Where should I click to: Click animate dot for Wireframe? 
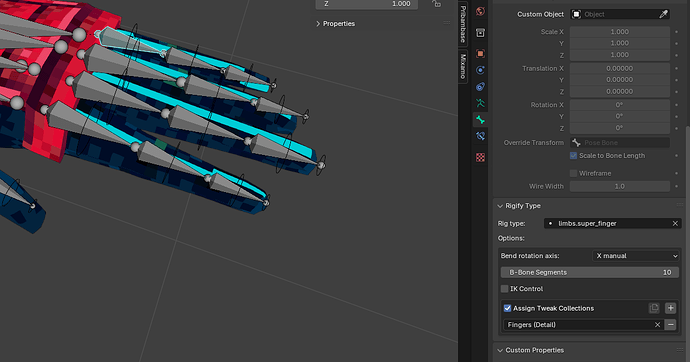[676, 173]
